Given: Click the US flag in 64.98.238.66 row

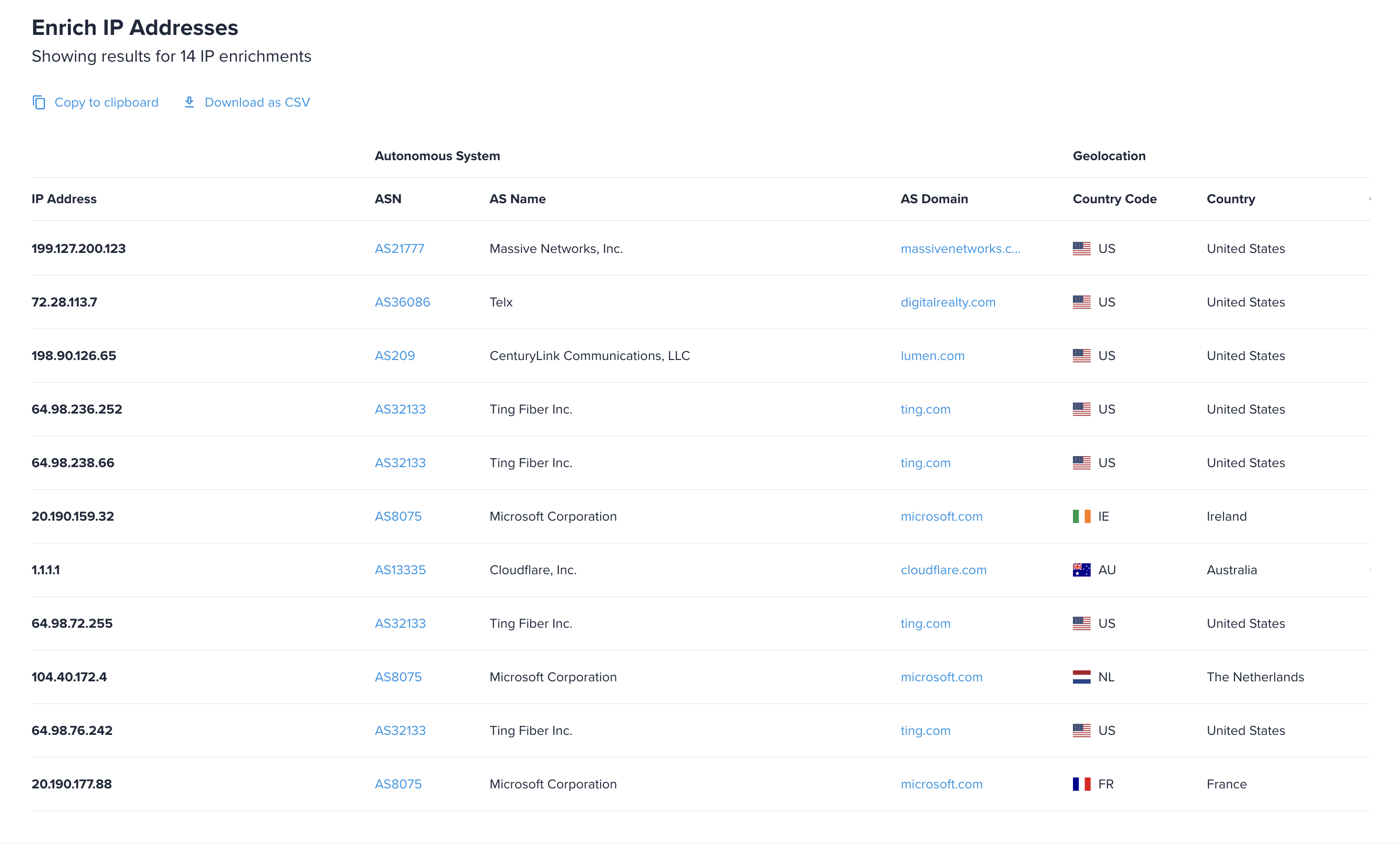Looking at the screenshot, I should pyautogui.click(x=1081, y=463).
